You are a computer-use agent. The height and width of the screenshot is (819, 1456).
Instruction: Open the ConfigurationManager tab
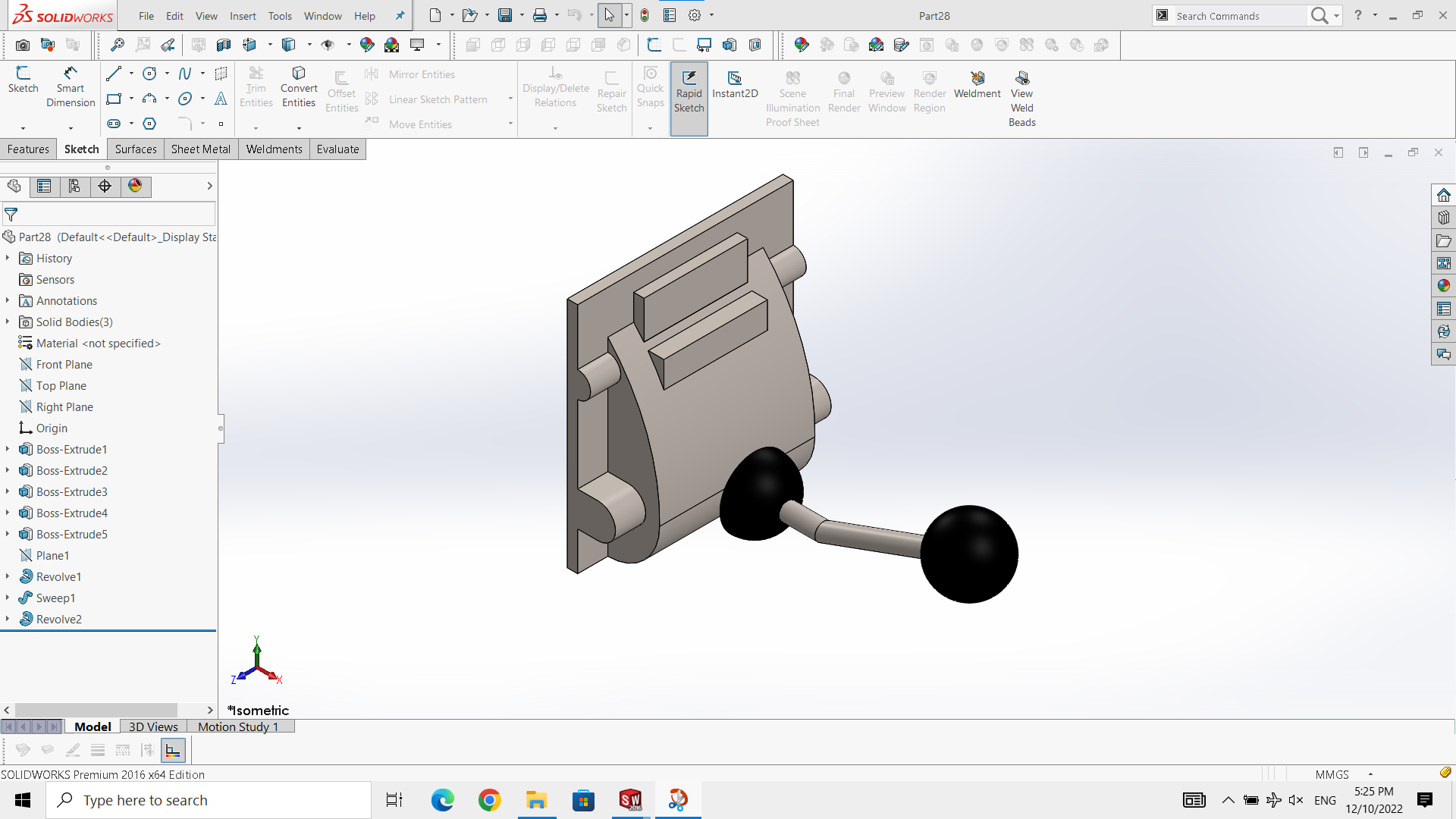point(74,187)
